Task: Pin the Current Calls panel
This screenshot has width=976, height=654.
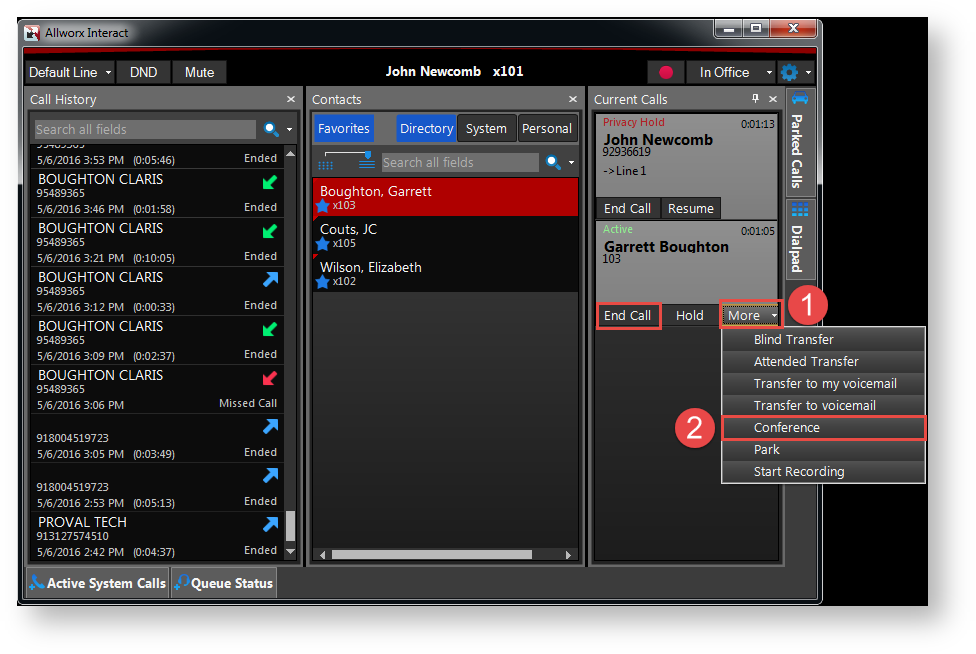Action: pos(755,99)
